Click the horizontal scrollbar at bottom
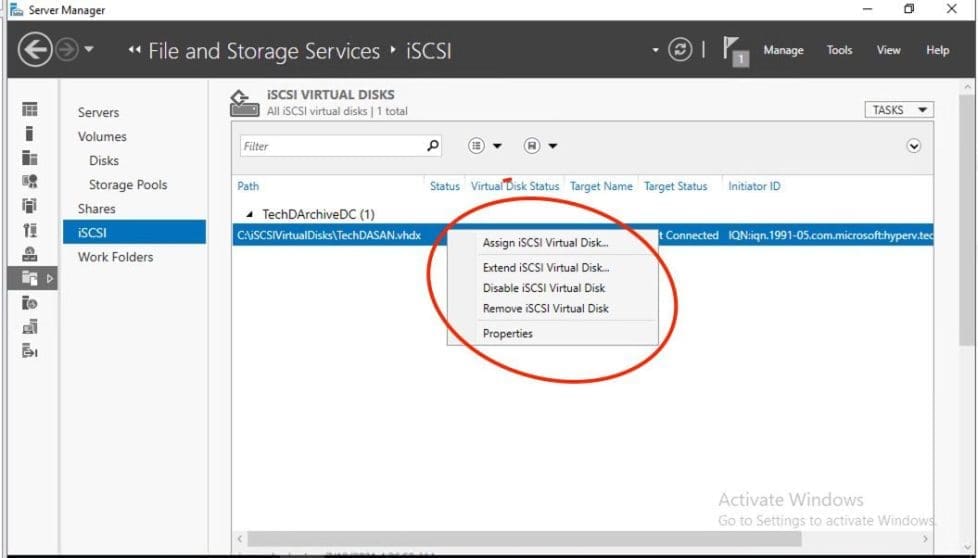This screenshot has height=558, width=978. (520, 539)
